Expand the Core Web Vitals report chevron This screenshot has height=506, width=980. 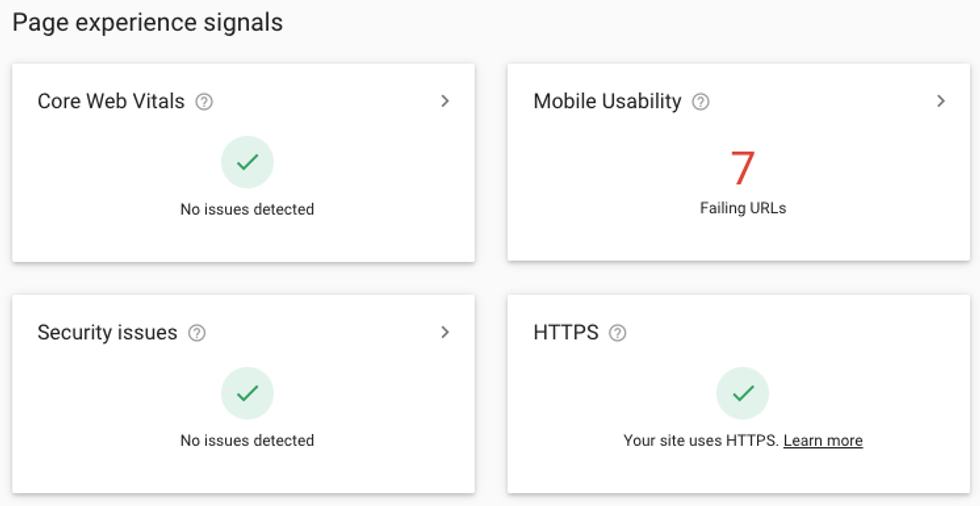(445, 101)
